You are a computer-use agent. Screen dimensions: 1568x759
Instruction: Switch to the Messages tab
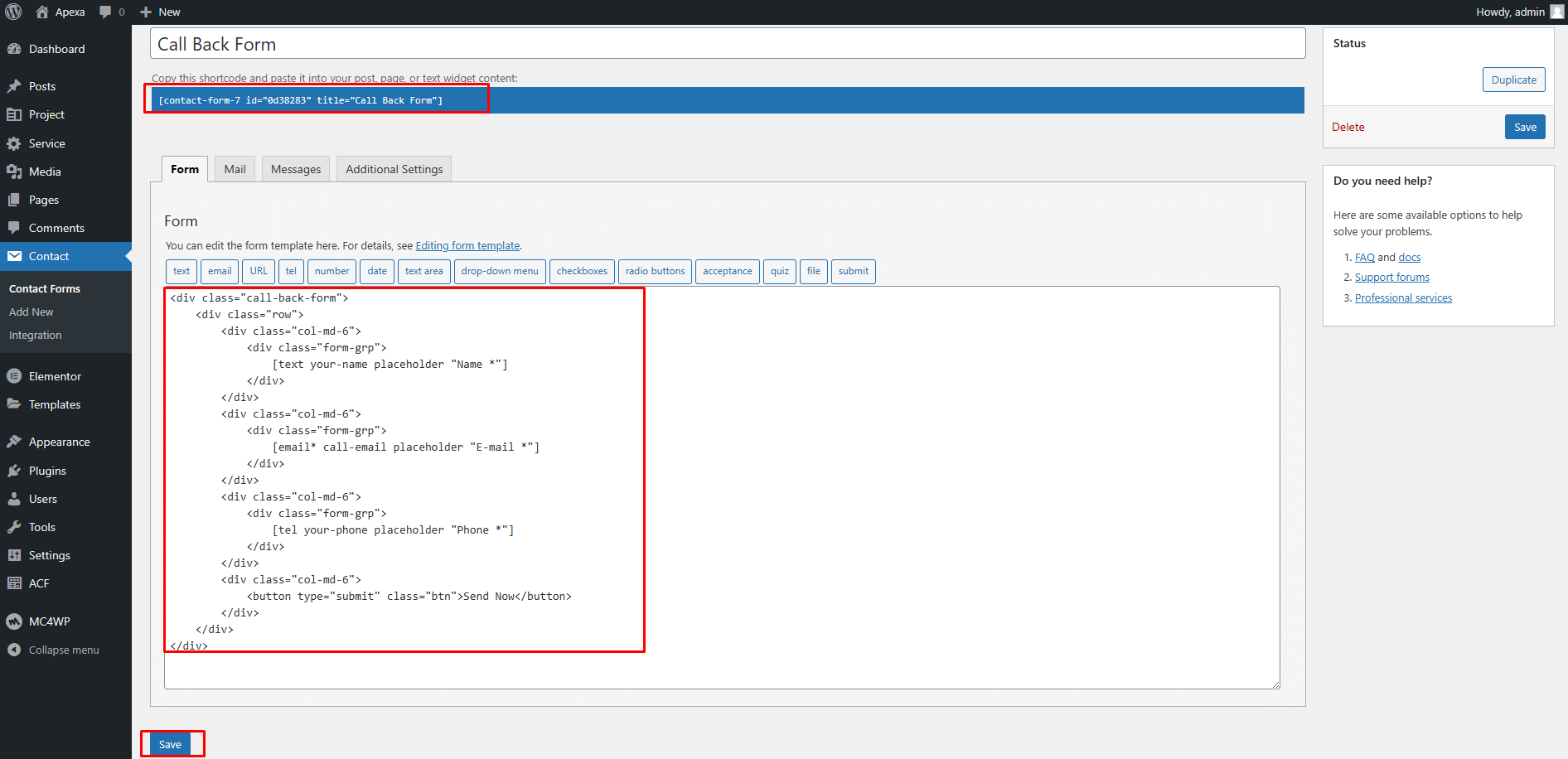(296, 169)
